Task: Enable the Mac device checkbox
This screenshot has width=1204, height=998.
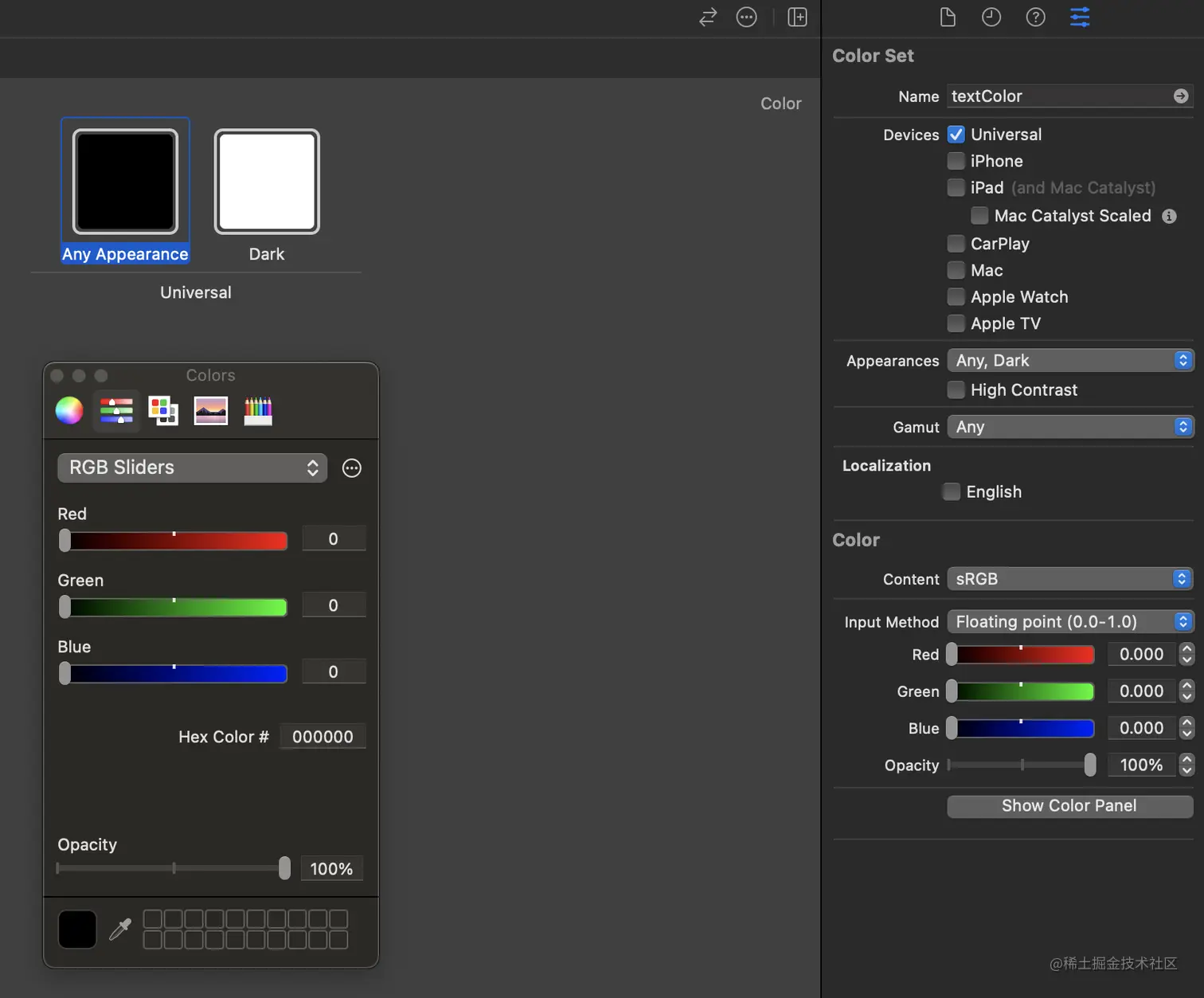Action: pyautogui.click(x=956, y=271)
